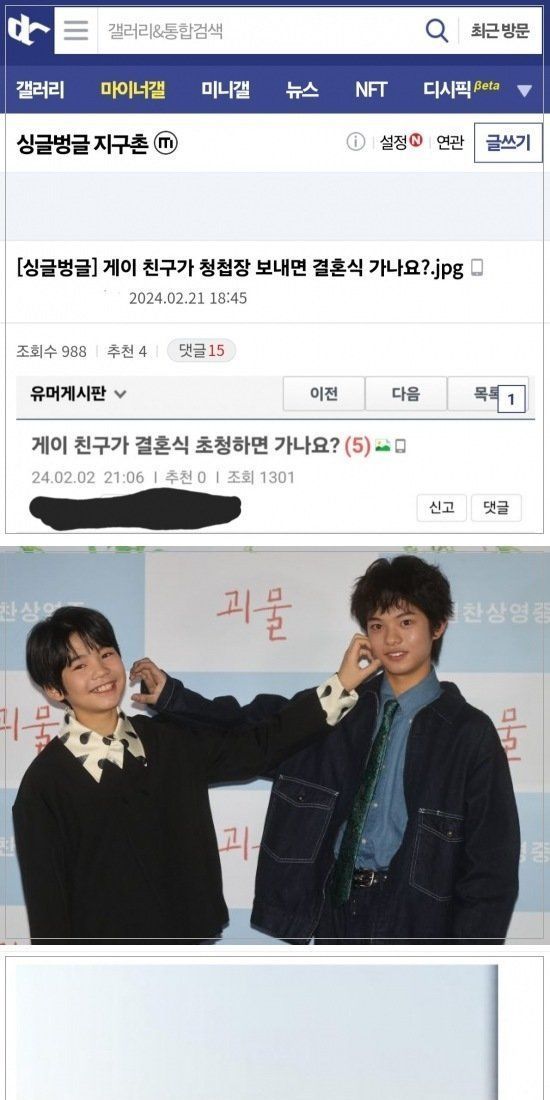The width and height of the screenshot is (550, 1100).
Task: Click the 댓글 15 count pill
Action: click(x=201, y=351)
